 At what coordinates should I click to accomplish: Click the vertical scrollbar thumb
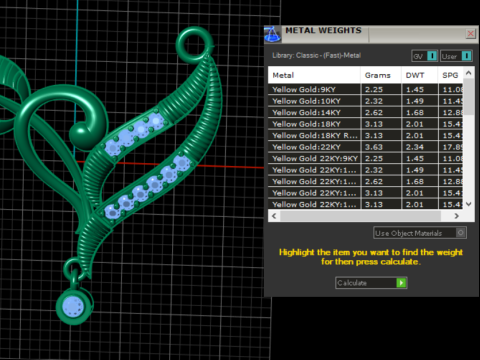[x=469, y=97]
